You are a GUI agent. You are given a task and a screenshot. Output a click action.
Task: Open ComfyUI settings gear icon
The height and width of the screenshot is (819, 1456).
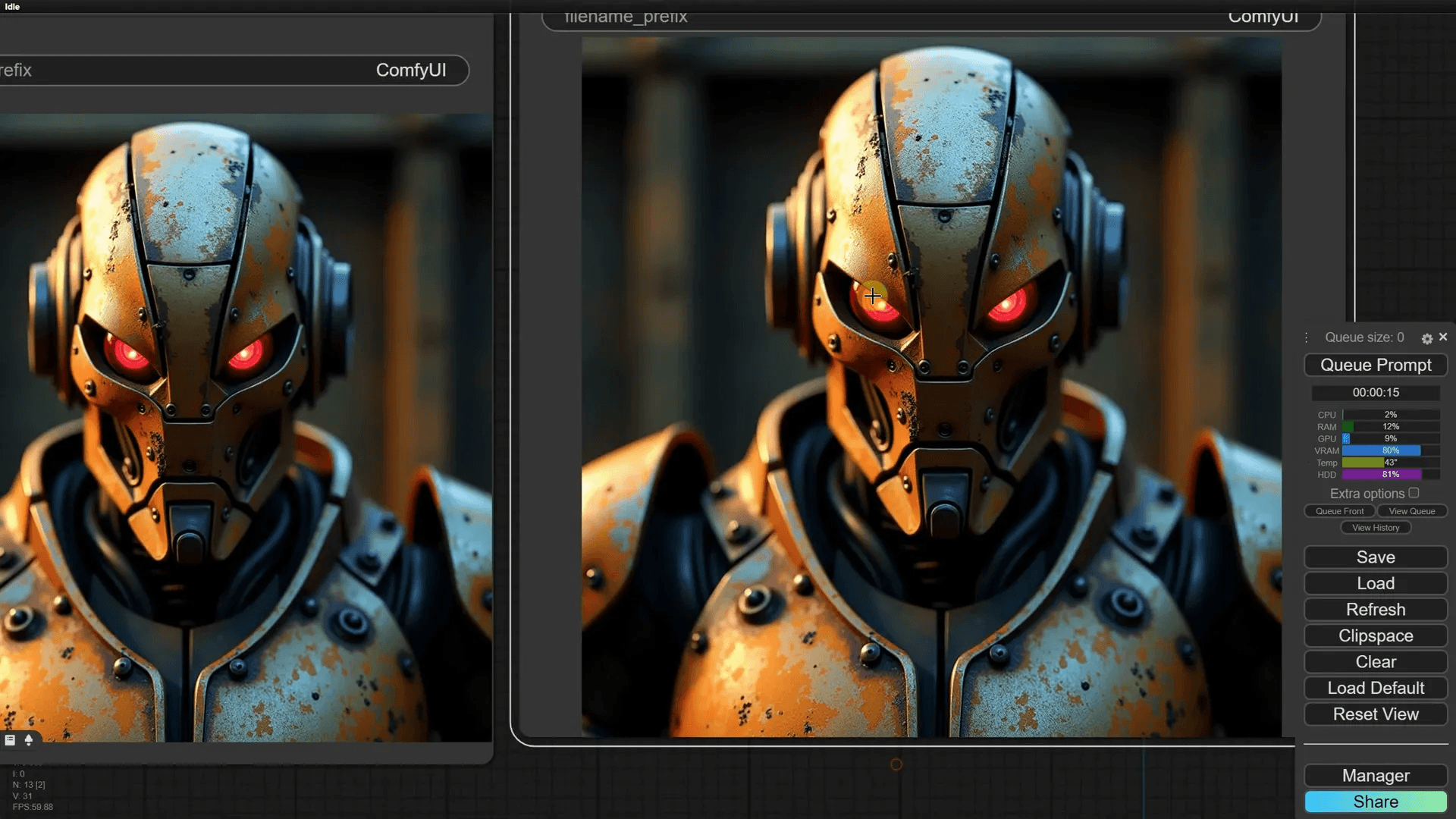click(1426, 338)
